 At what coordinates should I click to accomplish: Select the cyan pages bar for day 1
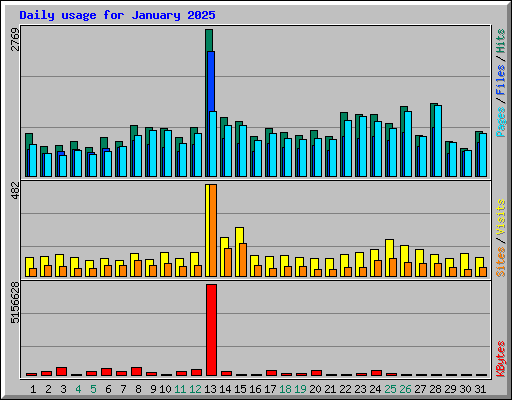click(33, 160)
